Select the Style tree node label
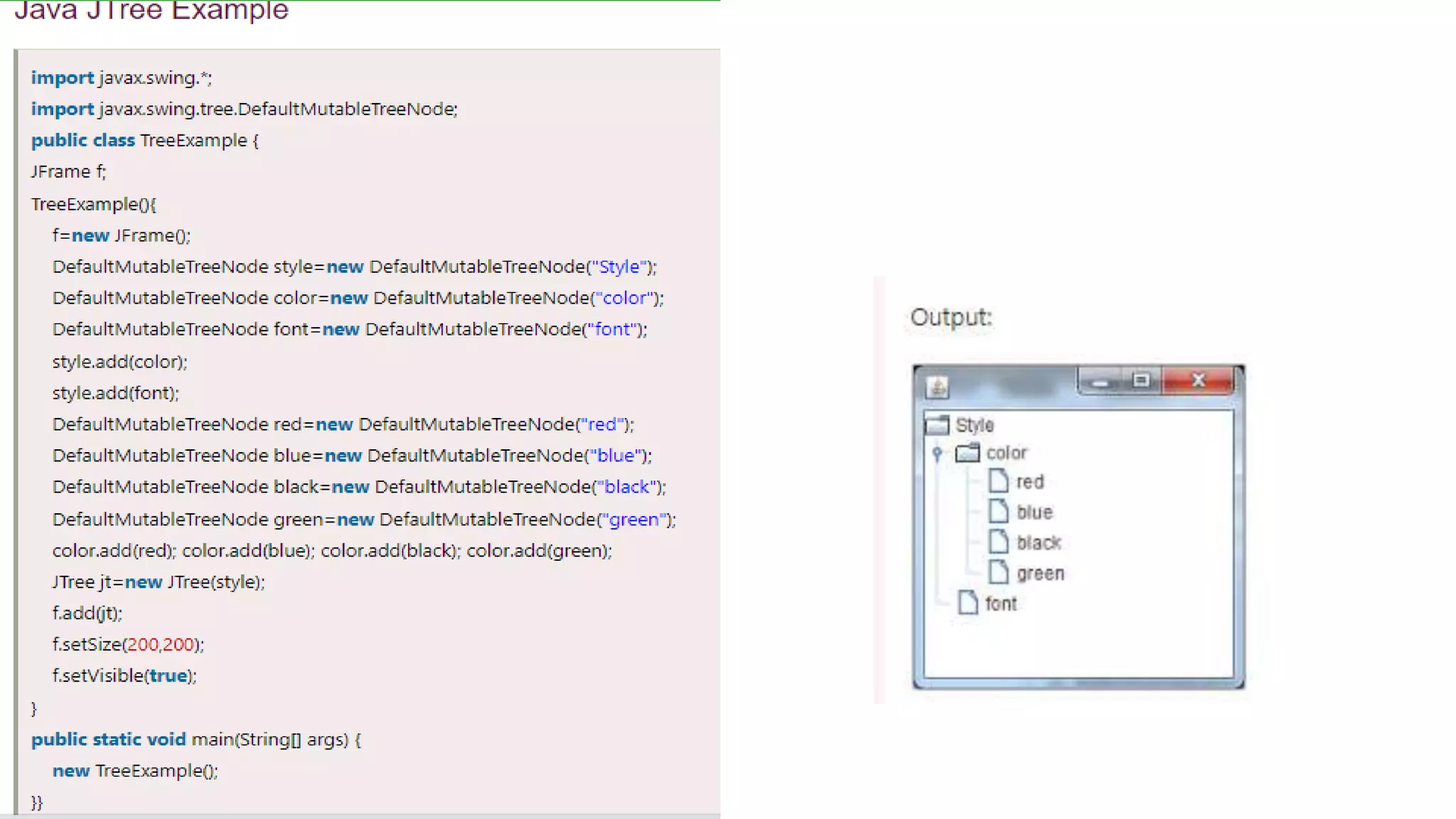The image size is (1456, 819). [x=974, y=425]
